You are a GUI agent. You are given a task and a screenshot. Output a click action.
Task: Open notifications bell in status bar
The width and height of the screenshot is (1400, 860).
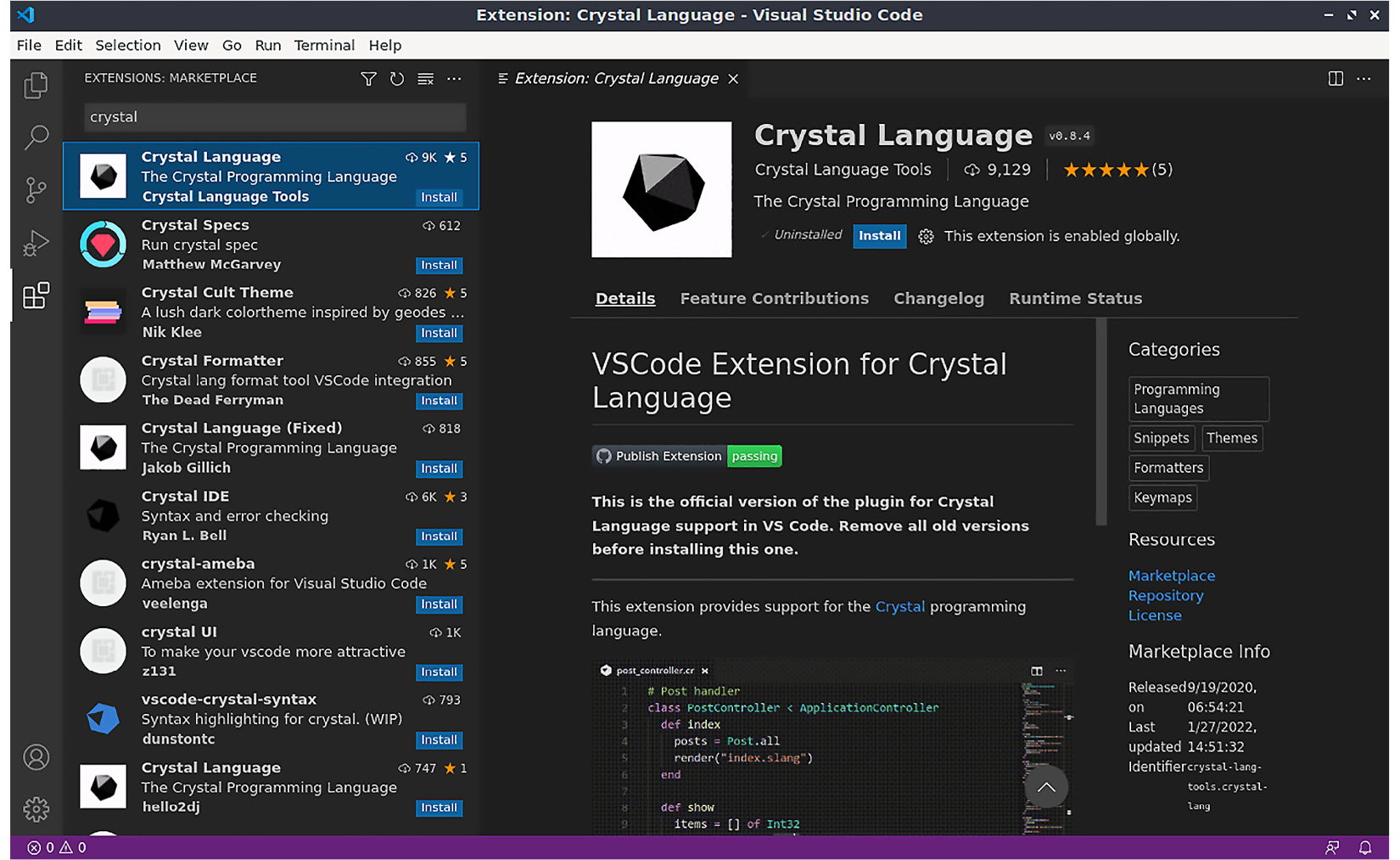(x=1365, y=847)
